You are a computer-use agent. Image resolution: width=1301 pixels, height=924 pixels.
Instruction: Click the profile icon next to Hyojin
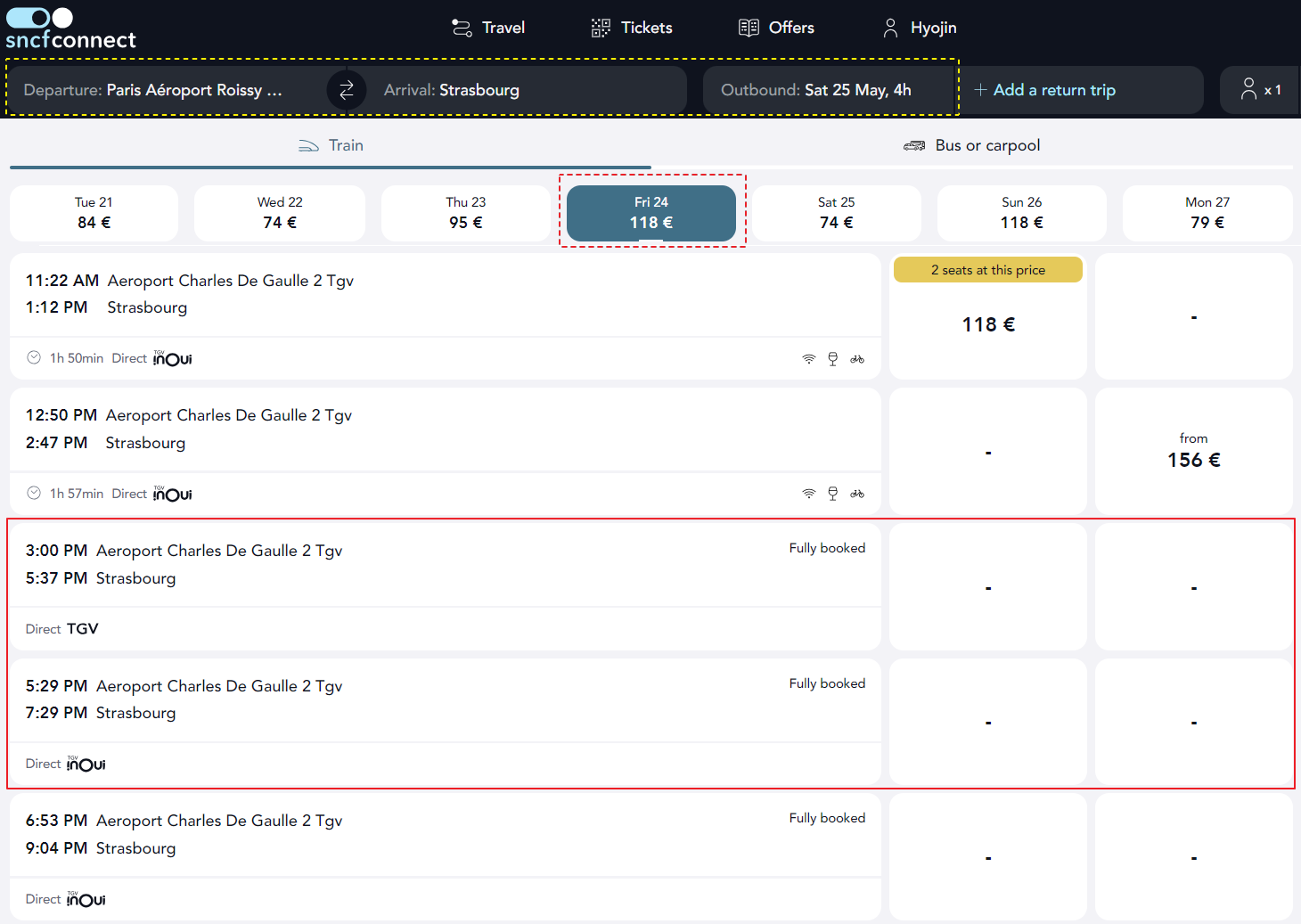click(x=890, y=29)
